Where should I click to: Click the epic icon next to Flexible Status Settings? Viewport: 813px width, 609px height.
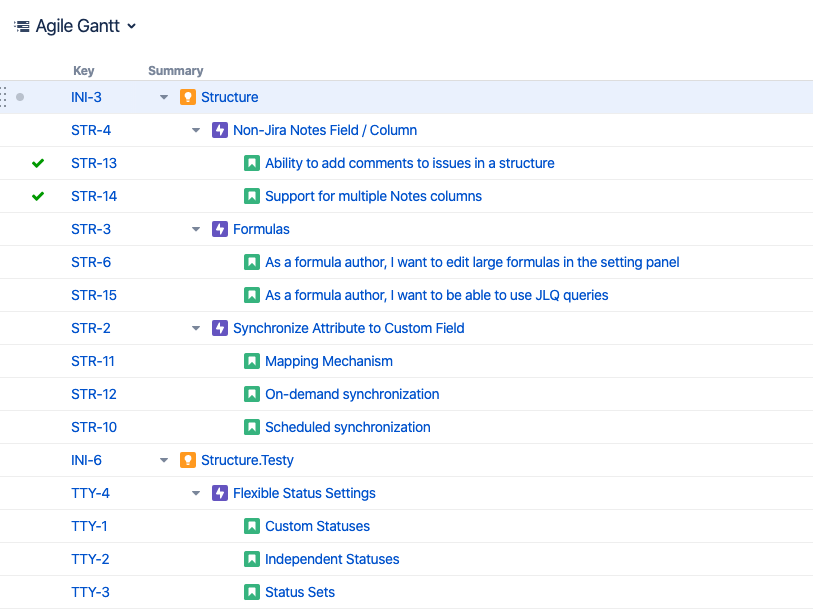[220, 493]
